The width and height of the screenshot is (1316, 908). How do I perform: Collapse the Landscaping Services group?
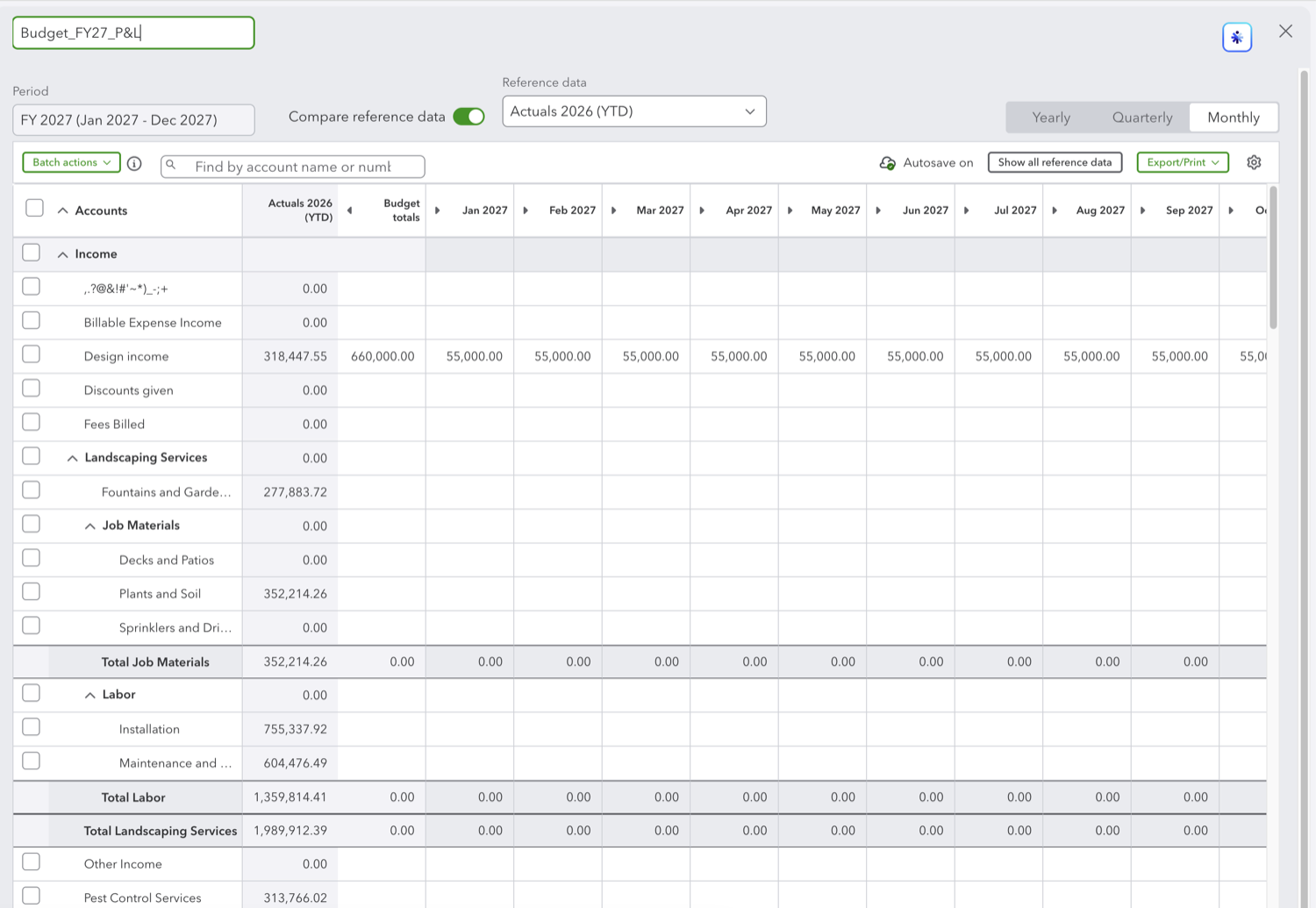pyautogui.click(x=72, y=458)
